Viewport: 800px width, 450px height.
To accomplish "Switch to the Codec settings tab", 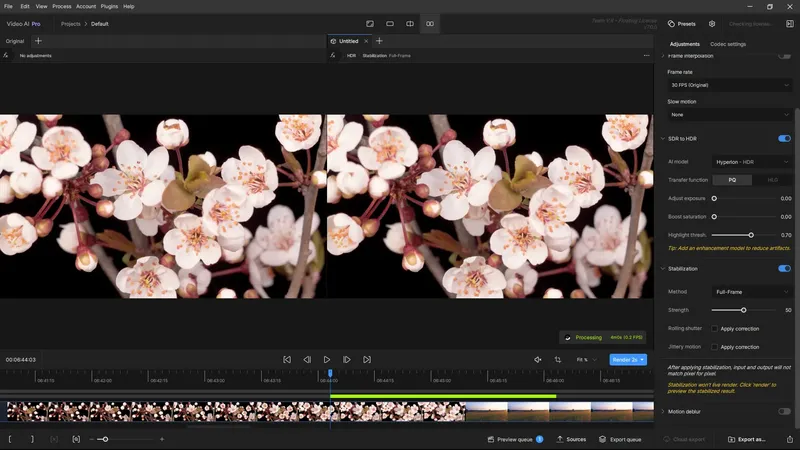I will pos(728,44).
